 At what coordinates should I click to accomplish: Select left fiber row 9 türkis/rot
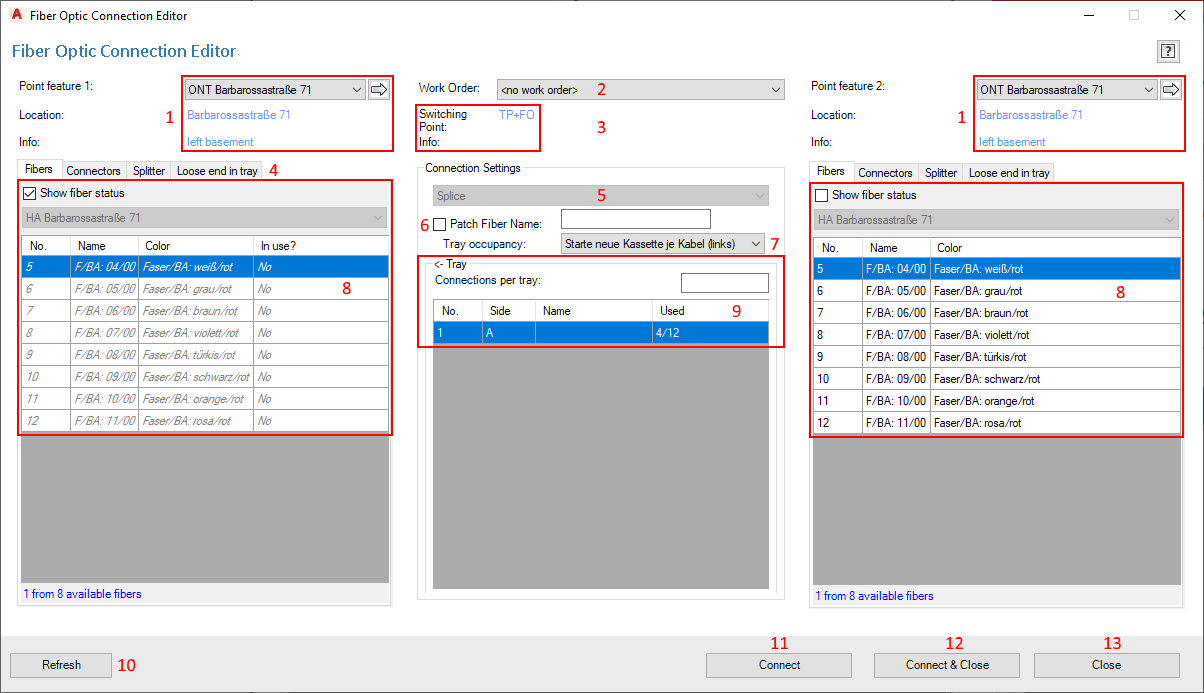[x=205, y=355]
